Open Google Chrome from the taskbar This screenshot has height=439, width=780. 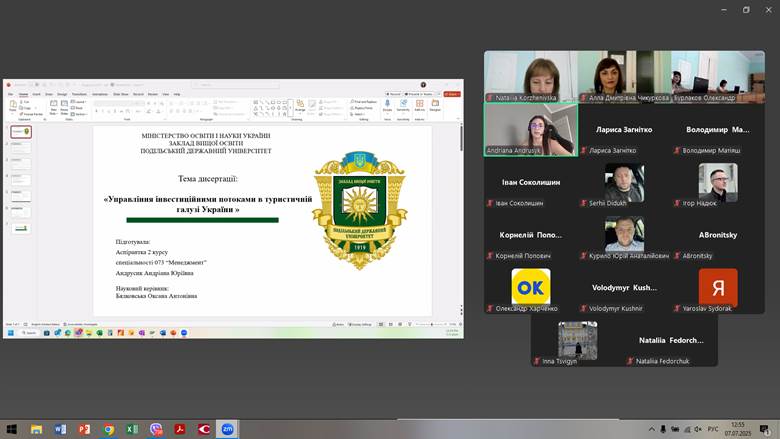(108, 429)
